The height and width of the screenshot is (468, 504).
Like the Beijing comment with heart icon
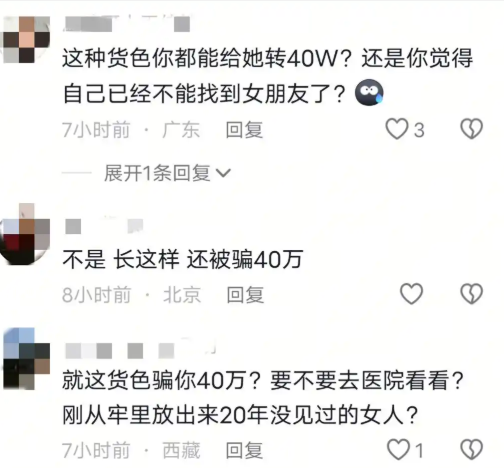point(411,294)
